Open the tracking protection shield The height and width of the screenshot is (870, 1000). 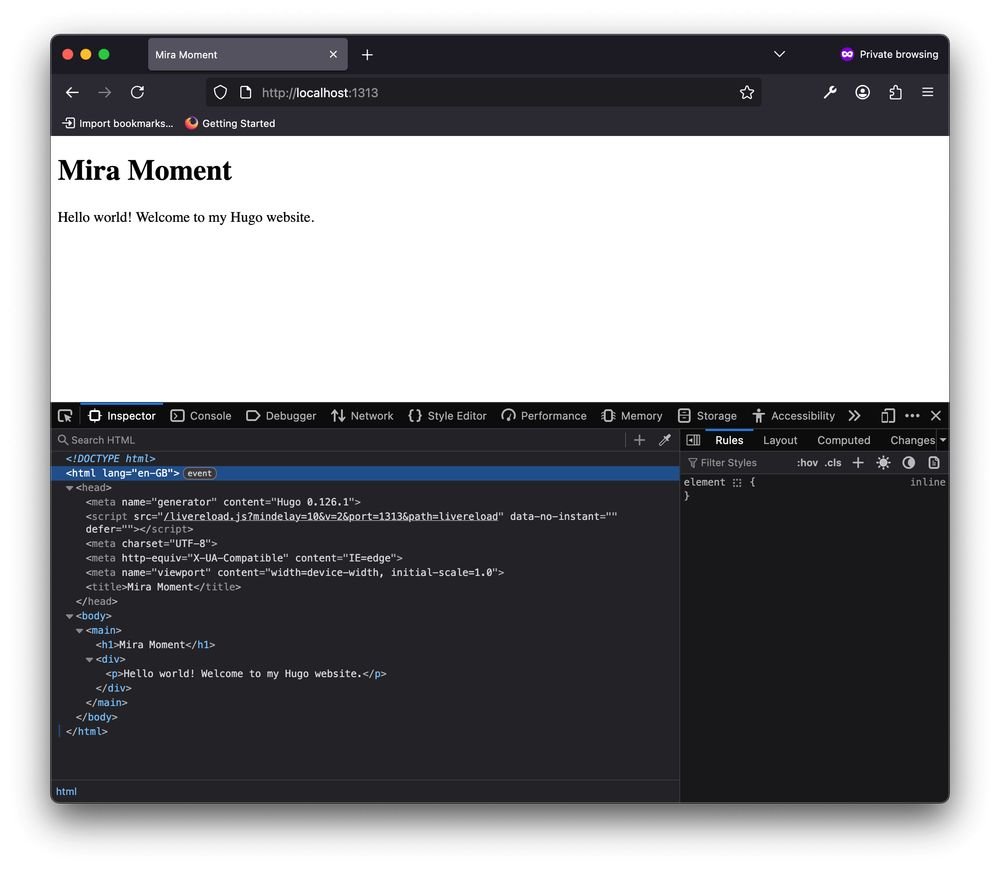[220, 92]
